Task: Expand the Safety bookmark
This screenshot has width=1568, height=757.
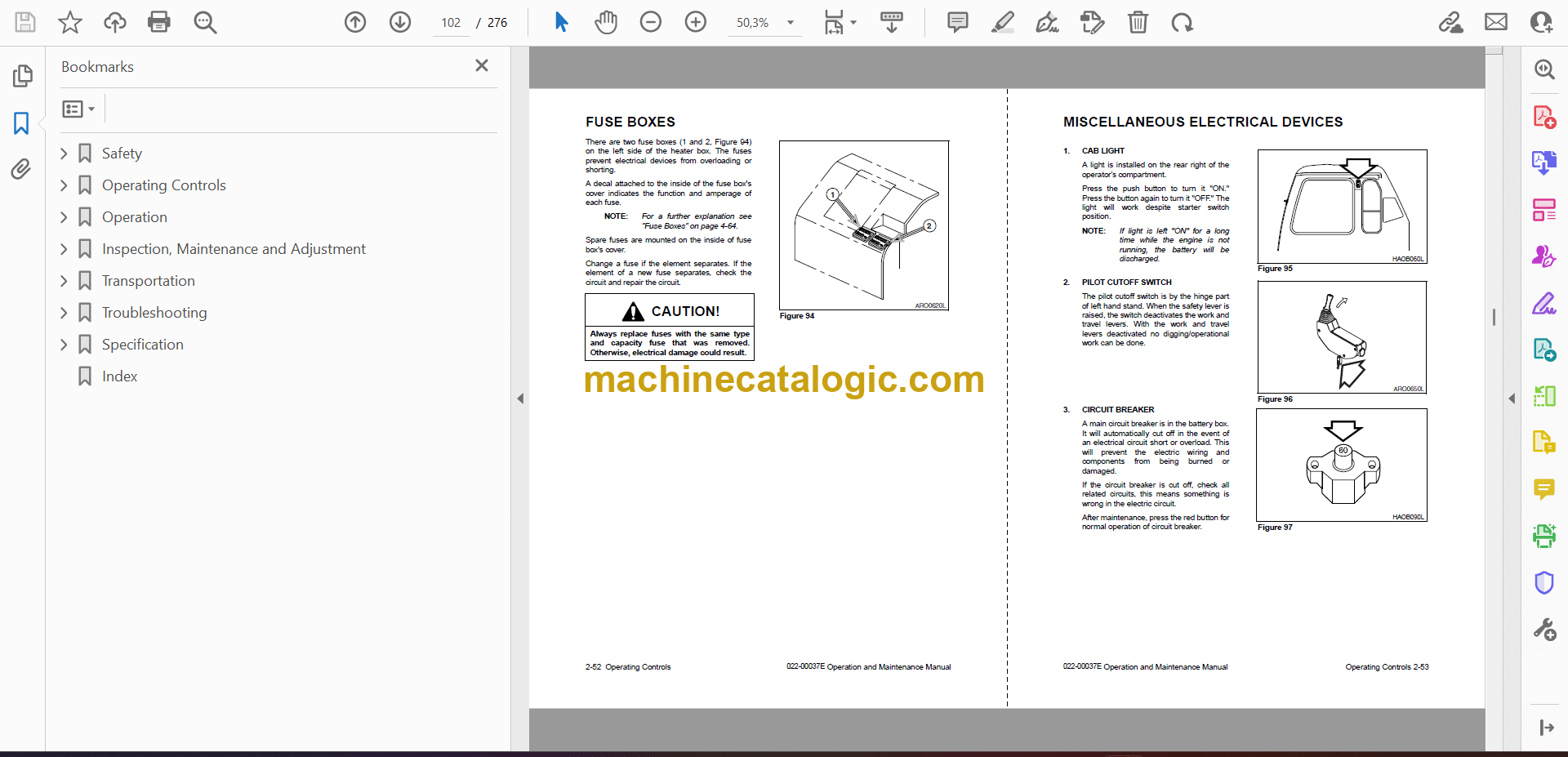Action: [x=64, y=154]
